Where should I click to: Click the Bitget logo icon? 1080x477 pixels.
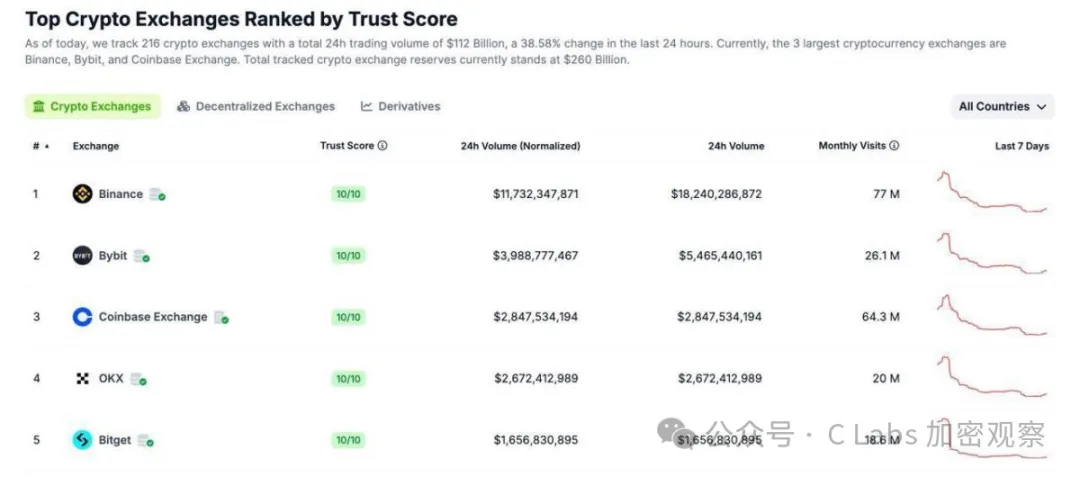pos(83,440)
